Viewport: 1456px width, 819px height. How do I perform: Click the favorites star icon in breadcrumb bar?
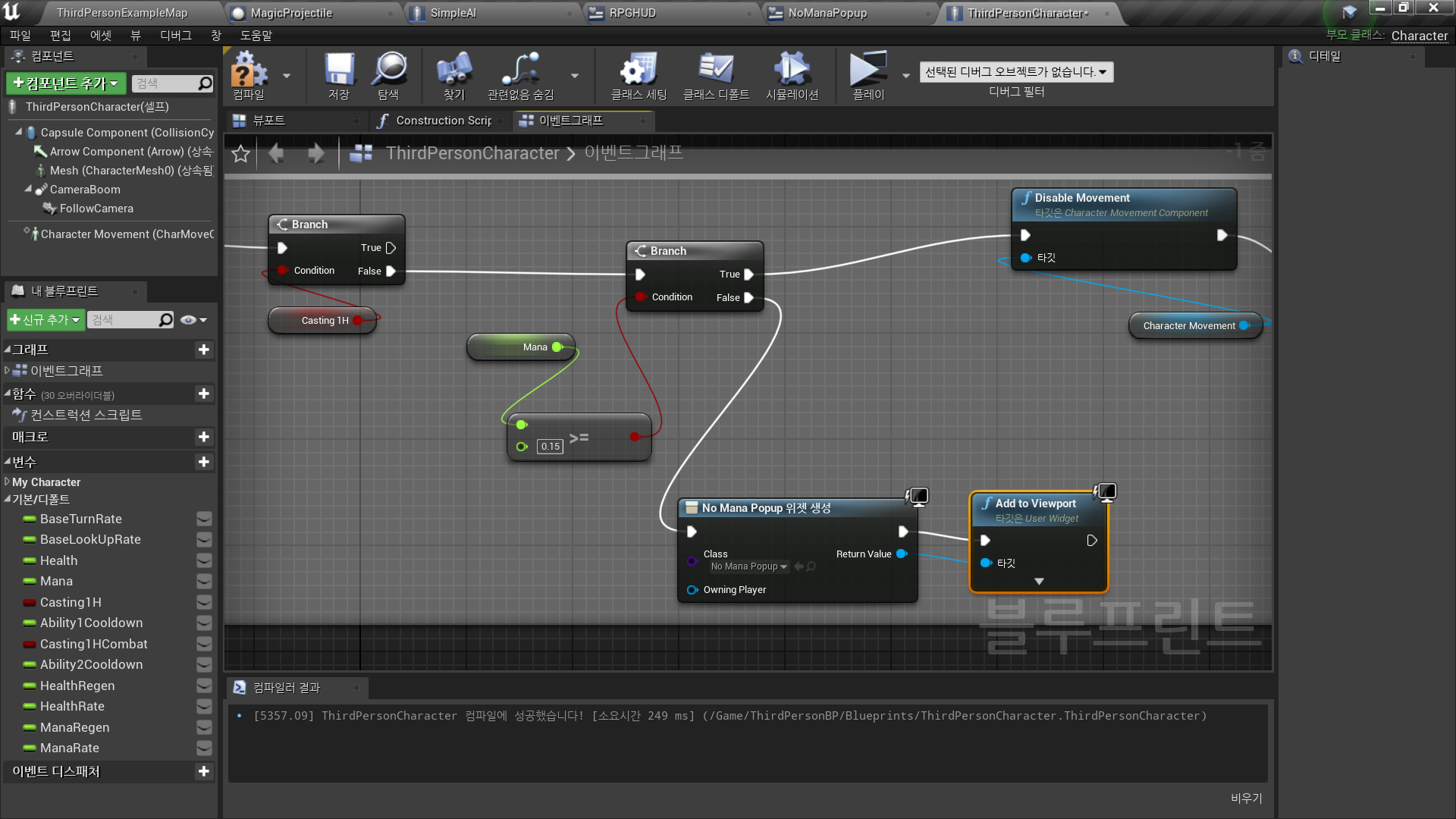tap(241, 154)
